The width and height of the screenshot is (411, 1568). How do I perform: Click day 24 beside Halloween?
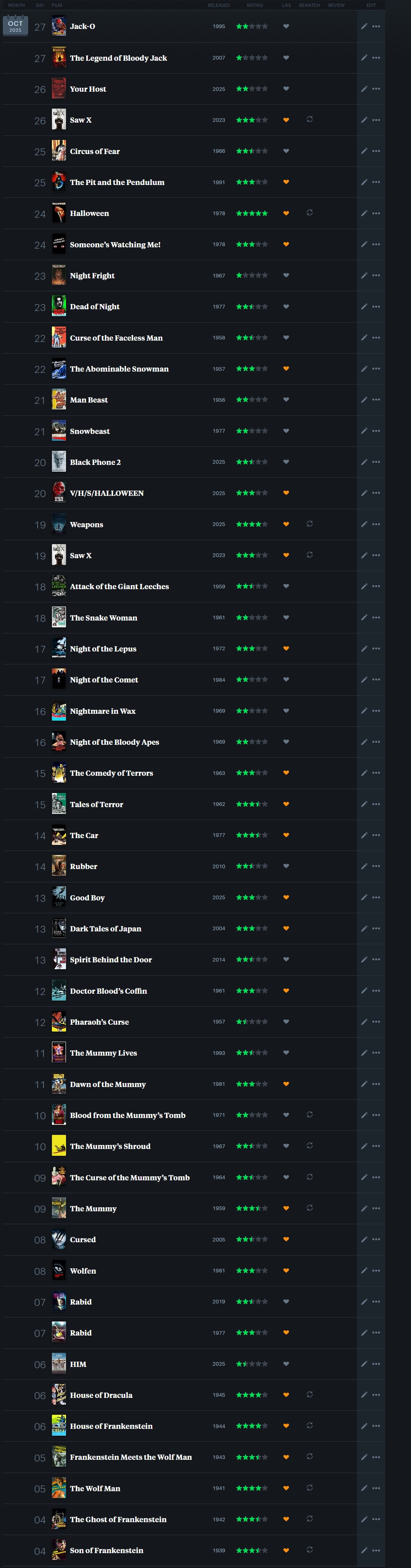click(40, 214)
